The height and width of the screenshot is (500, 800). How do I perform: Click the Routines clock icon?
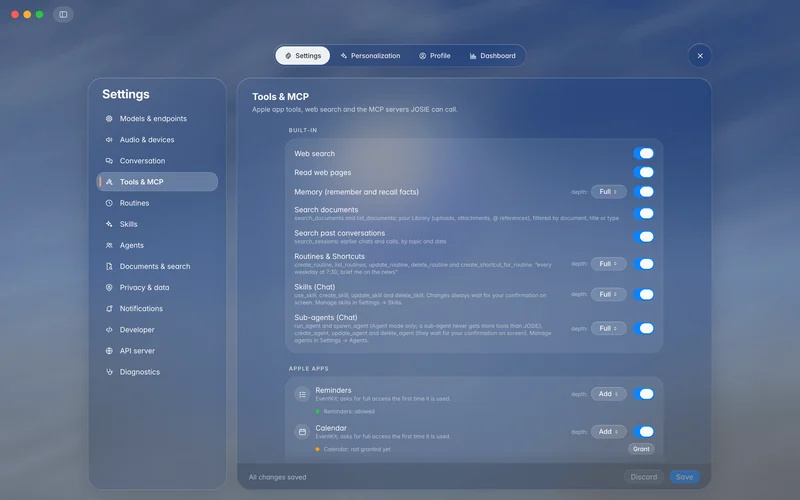click(x=109, y=203)
